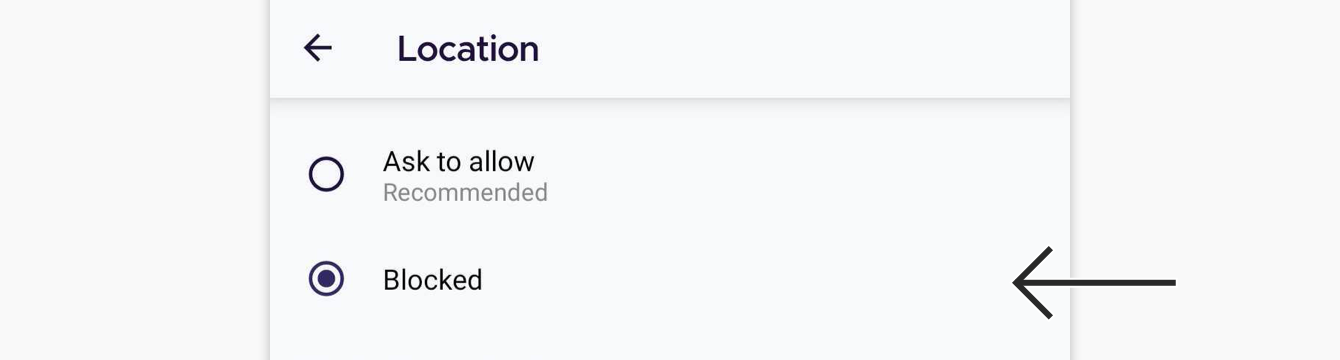The width and height of the screenshot is (1340, 360).
Task: Click the large black annotation arrow
Action: tap(1094, 283)
